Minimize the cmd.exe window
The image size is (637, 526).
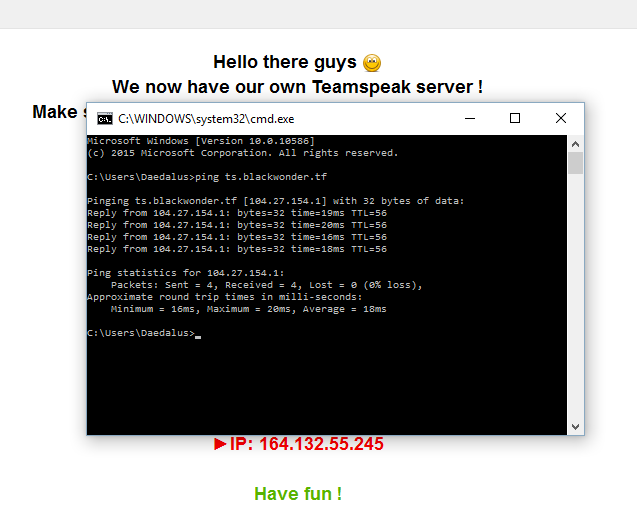(470, 119)
